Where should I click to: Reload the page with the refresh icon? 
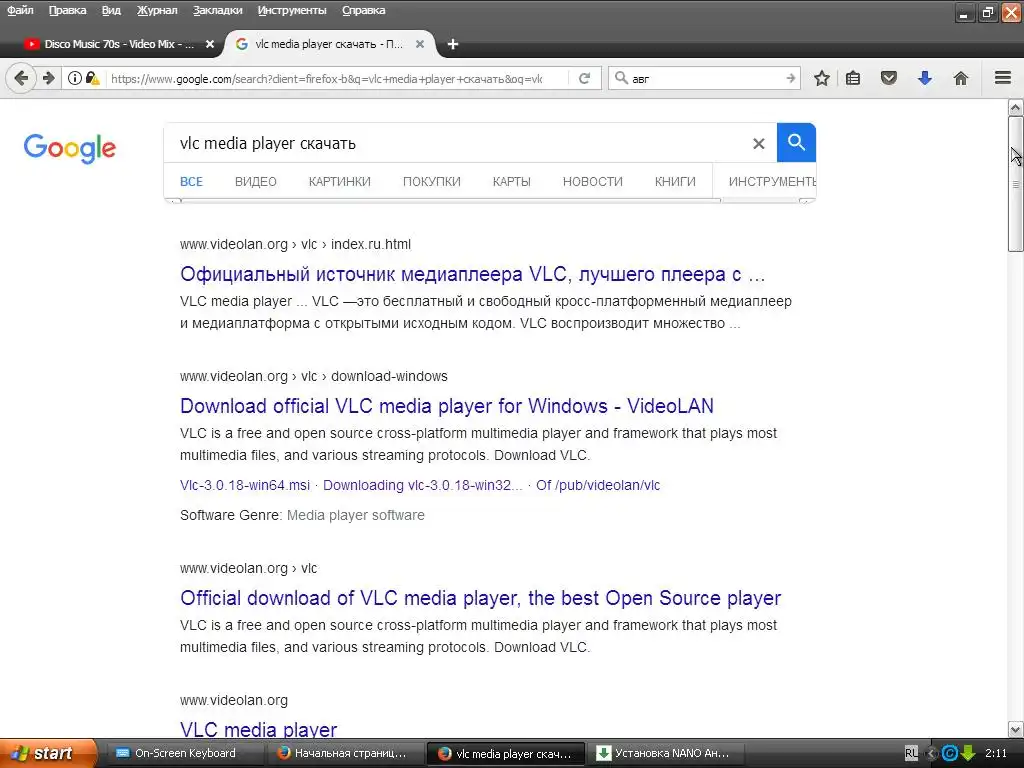pos(584,78)
